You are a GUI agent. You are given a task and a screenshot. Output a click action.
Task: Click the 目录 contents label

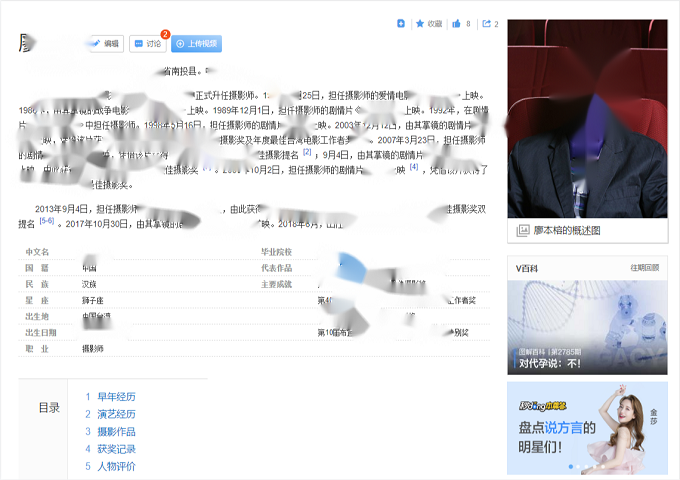[x=49, y=408]
